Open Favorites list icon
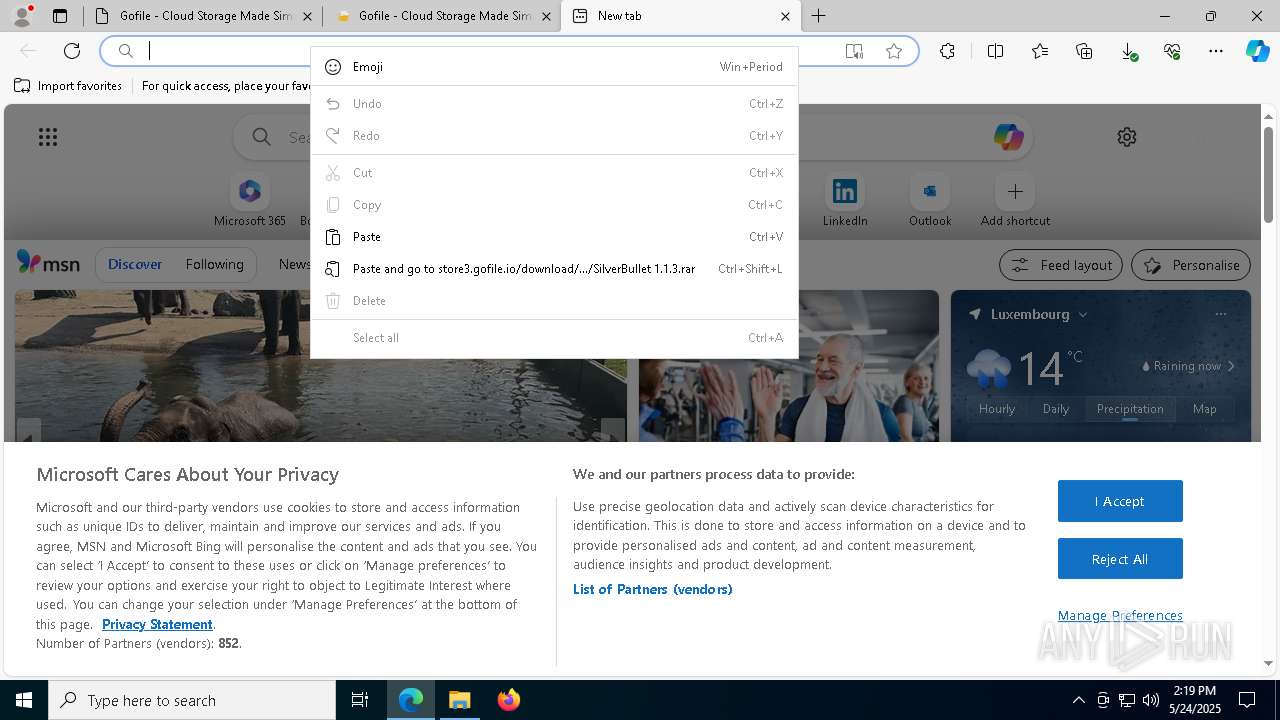Screen dimensions: 1280x720 1040,51
